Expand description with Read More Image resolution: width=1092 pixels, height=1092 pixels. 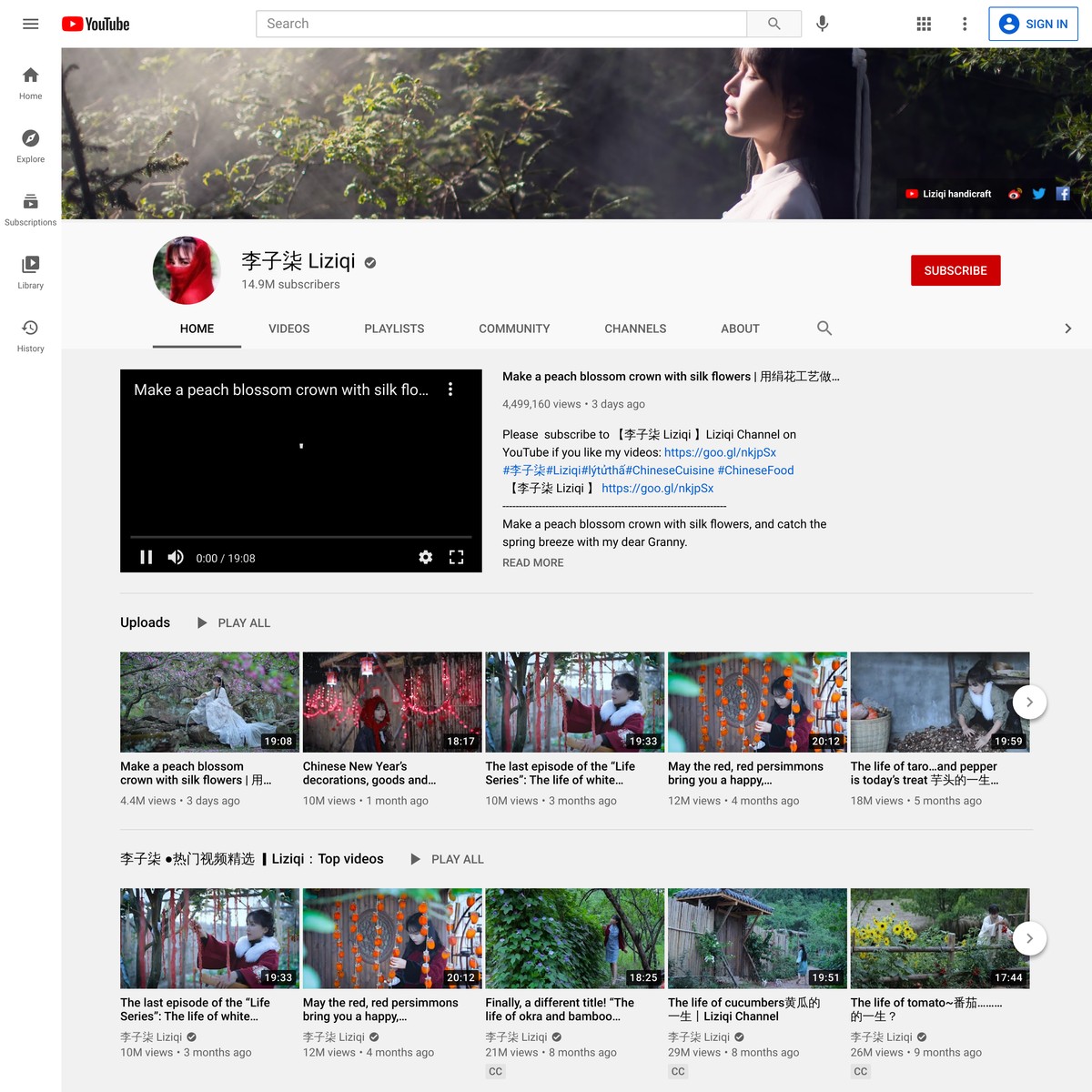tap(532, 563)
